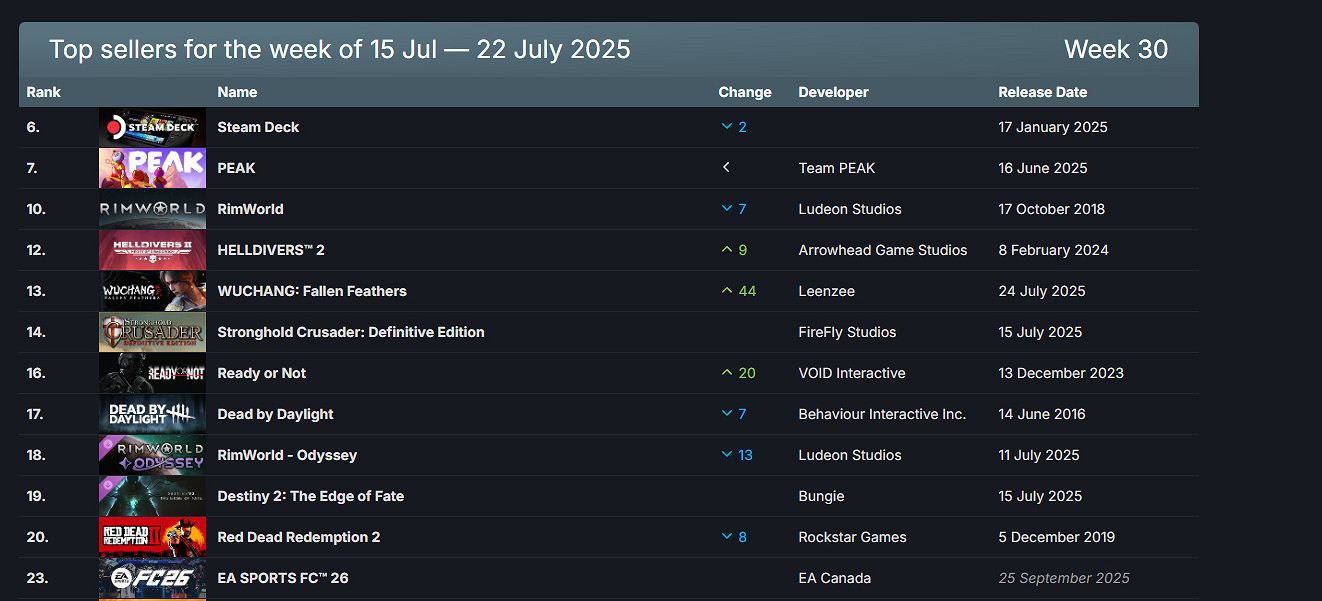Select the left chevron beside PEAK
Viewport: 1322px width, 601px height.
click(x=726, y=167)
